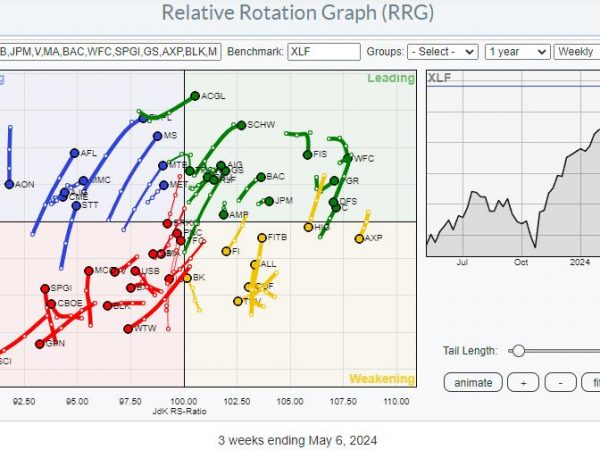Click the 2024 label on XLF chart
Image resolution: width=600 pixels, height=450 pixels.
click(580, 262)
